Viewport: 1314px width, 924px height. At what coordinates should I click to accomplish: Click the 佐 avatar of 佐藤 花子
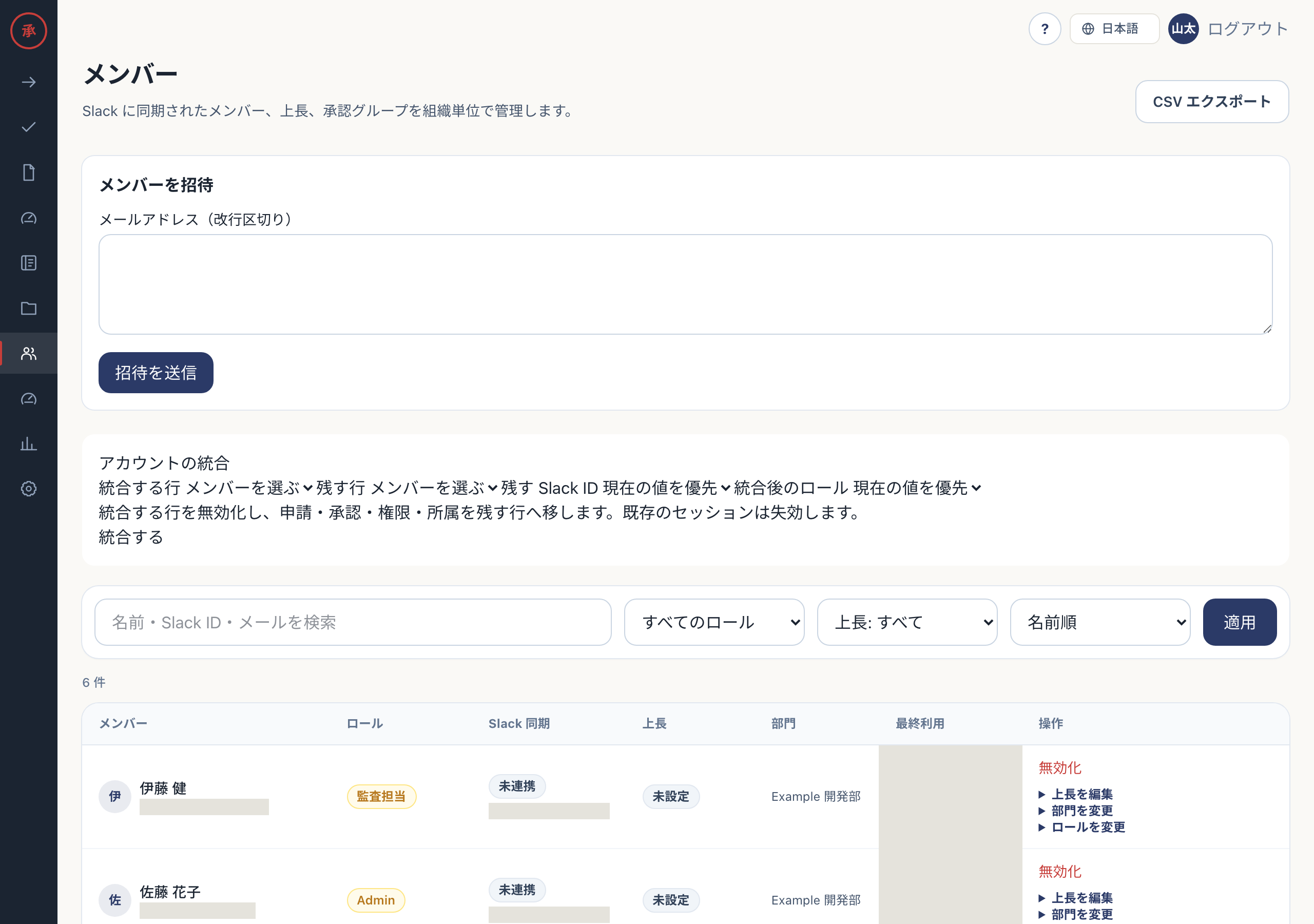tap(115, 900)
